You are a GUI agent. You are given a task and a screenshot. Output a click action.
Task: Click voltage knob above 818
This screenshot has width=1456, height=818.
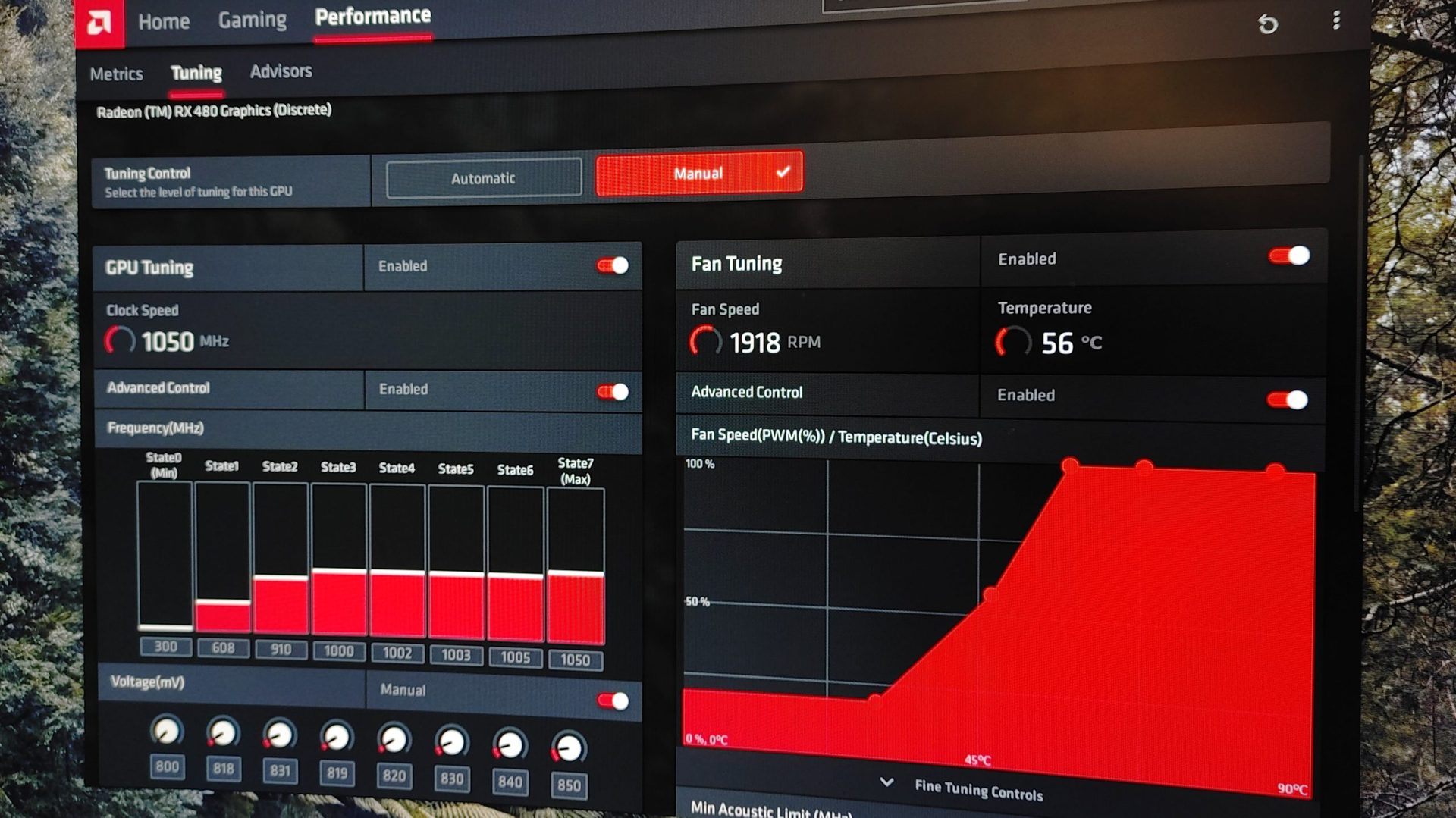coord(223,733)
